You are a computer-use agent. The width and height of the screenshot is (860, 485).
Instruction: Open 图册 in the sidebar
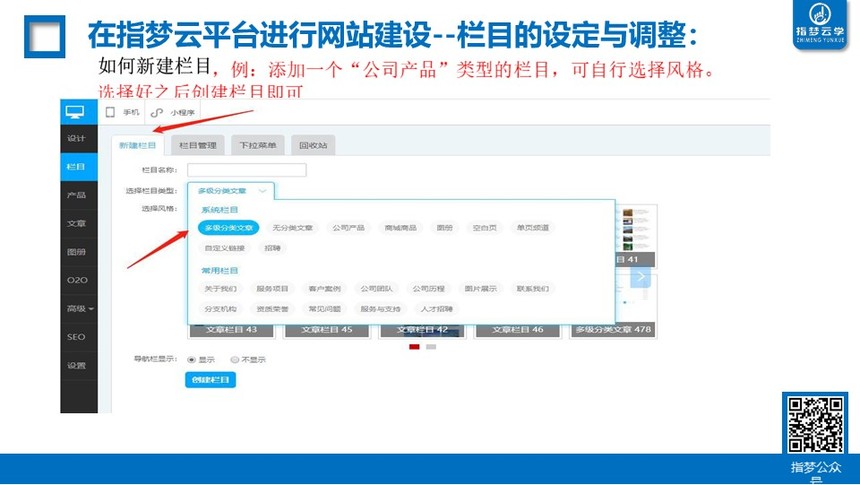click(x=77, y=252)
